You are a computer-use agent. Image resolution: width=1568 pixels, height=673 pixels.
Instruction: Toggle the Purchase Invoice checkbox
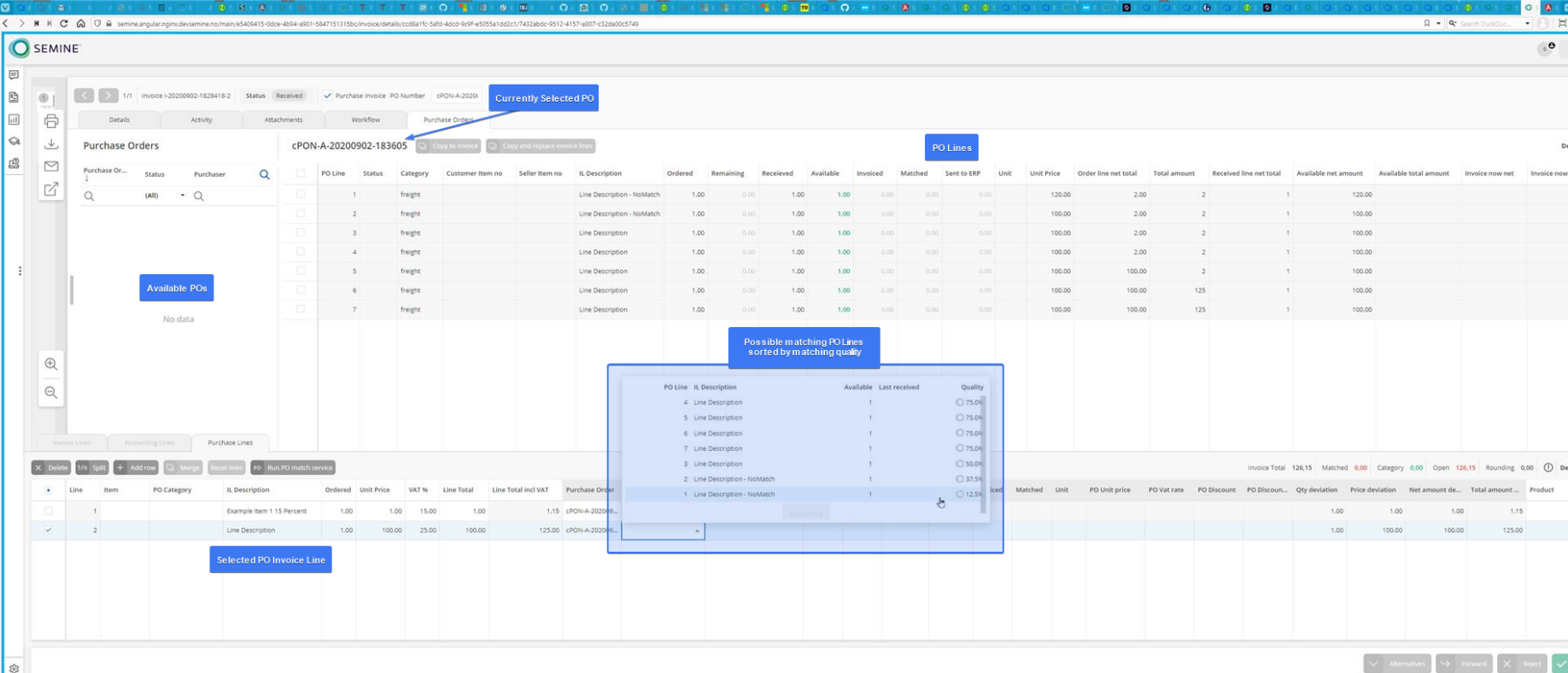(x=327, y=96)
